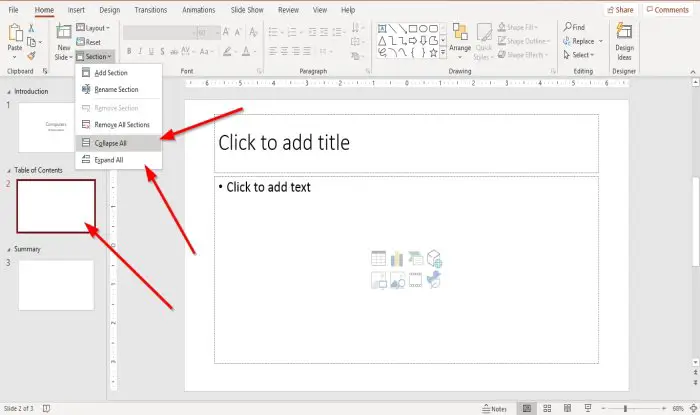Click the New Slide icon
Image resolution: width=700 pixels, height=415 pixels.
63,32
